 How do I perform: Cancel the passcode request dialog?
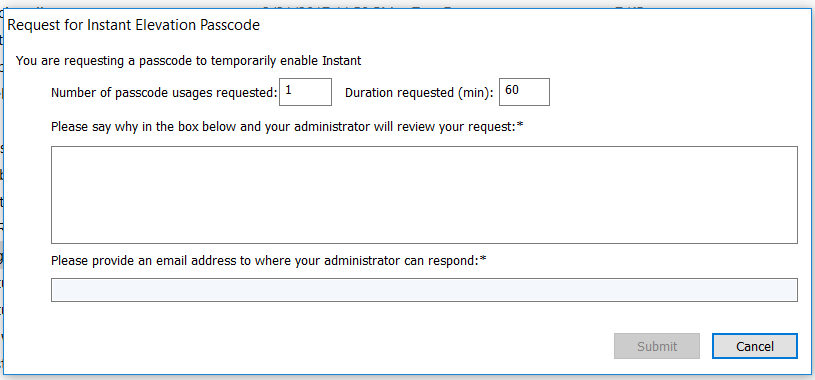click(755, 346)
